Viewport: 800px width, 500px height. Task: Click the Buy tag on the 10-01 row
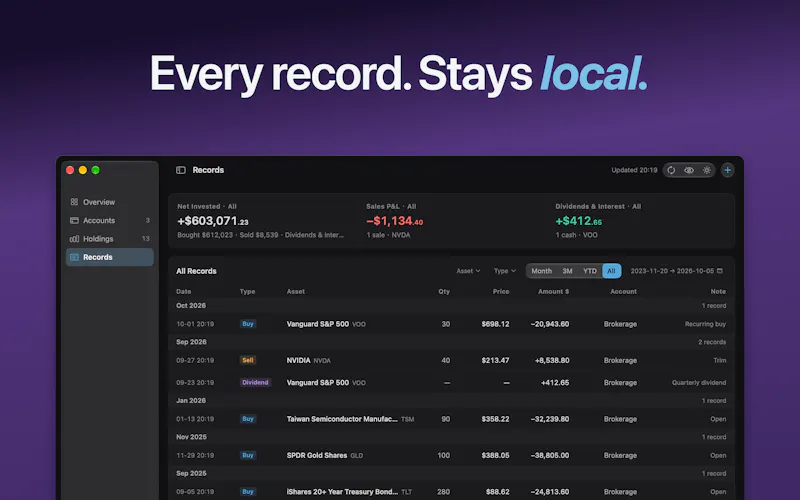pos(248,324)
